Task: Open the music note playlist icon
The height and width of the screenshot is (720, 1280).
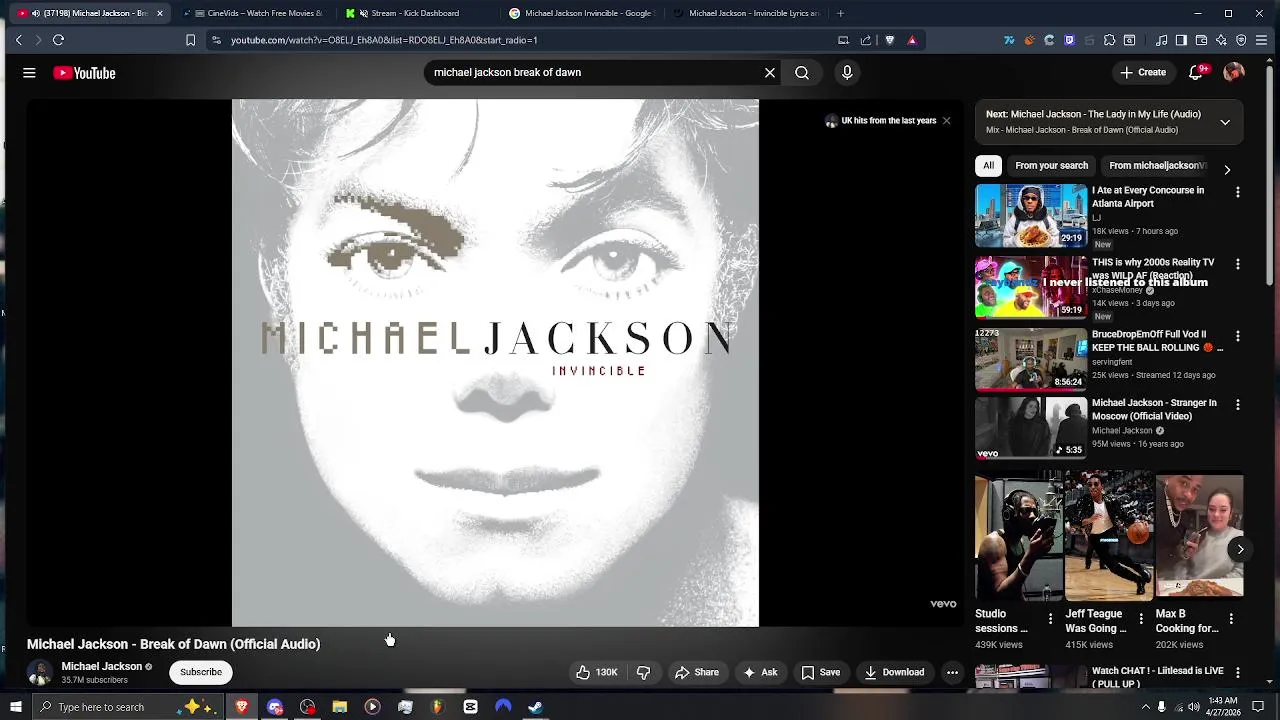Action: [x=1161, y=40]
